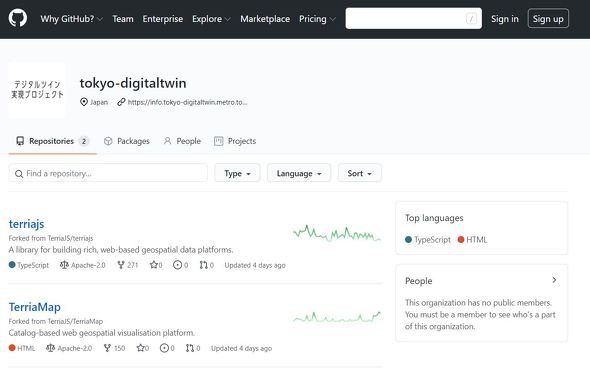Click the Apache-2.0 license on terriajs
Image resolution: width=590 pixels, height=374 pixels.
pos(83,265)
